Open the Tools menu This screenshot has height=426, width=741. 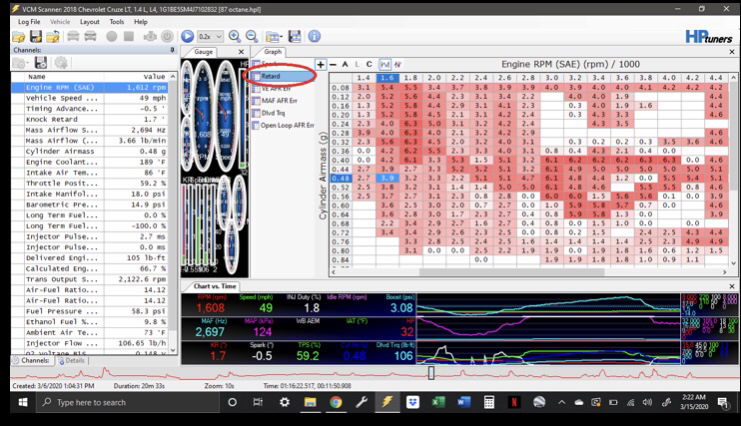coord(117,22)
